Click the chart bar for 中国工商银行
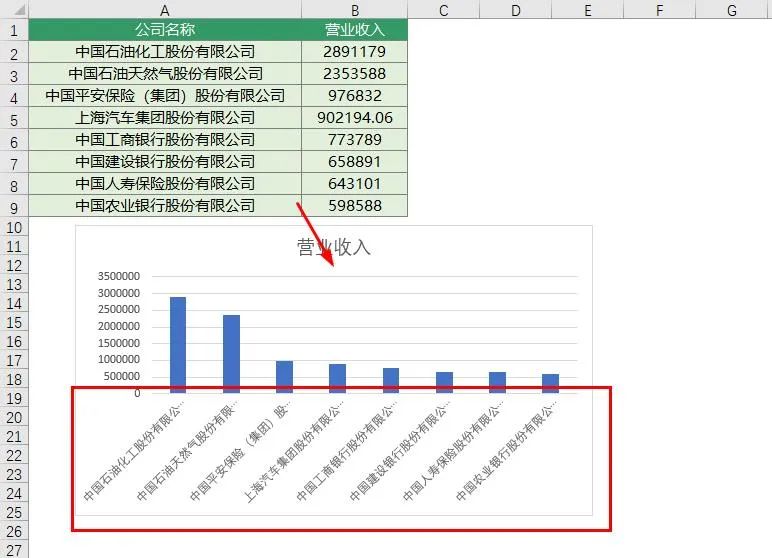The height and width of the screenshot is (558, 772). coord(391,380)
